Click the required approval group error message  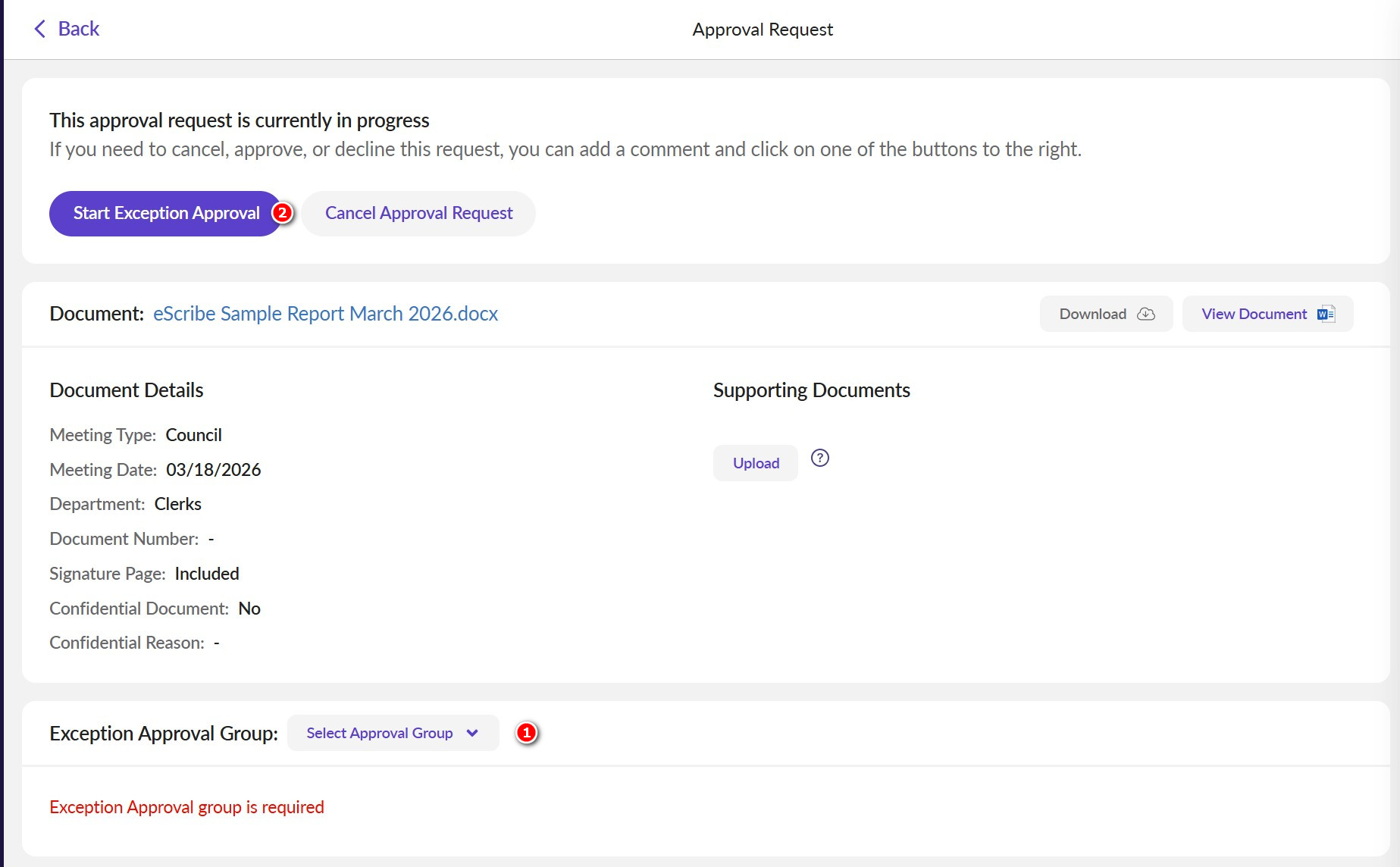pyautogui.click(x=186, y=806)
